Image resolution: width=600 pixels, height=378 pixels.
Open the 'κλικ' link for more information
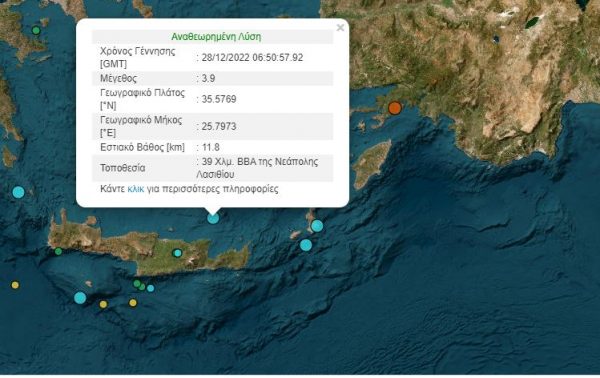point(135,189)
